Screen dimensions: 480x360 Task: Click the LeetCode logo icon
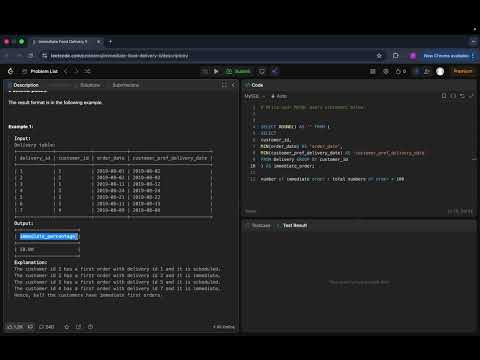point(11,71)
